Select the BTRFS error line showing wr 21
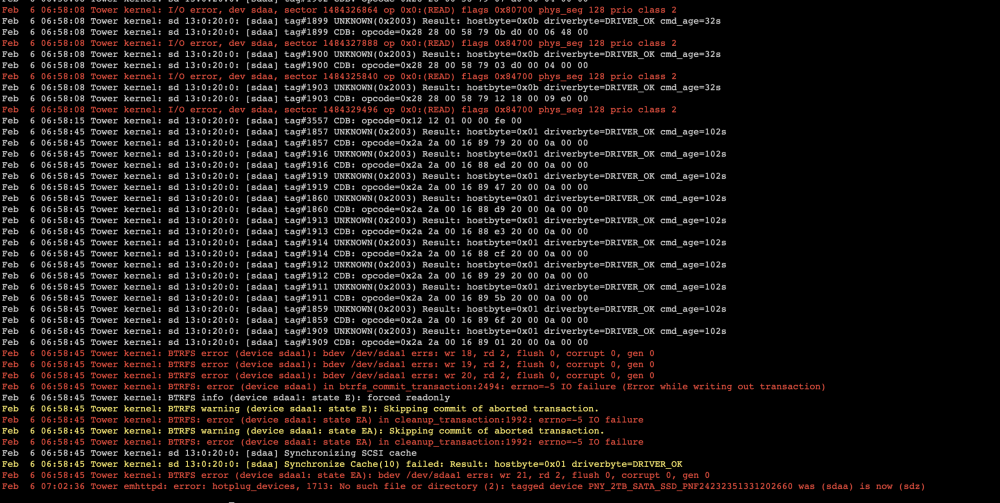Image resolution: width=1000 pixels, height=503 pixels. (355, 476)
